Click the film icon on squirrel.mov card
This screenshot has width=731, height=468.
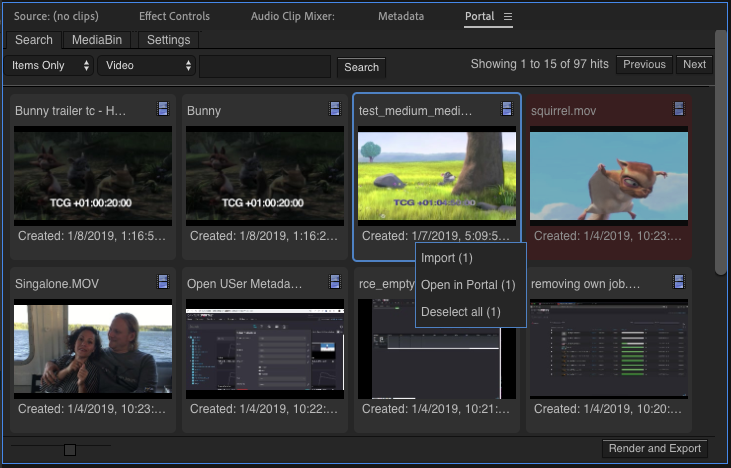pos(679,109)
